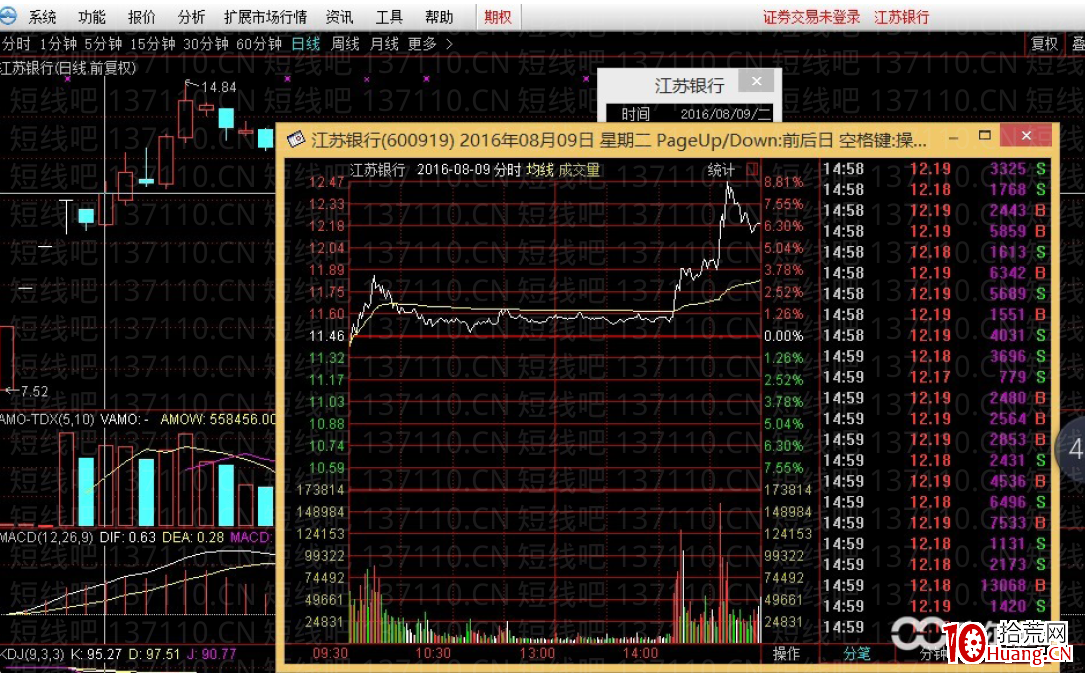Toggle the 成交量 volume display

tap(579, 170)
